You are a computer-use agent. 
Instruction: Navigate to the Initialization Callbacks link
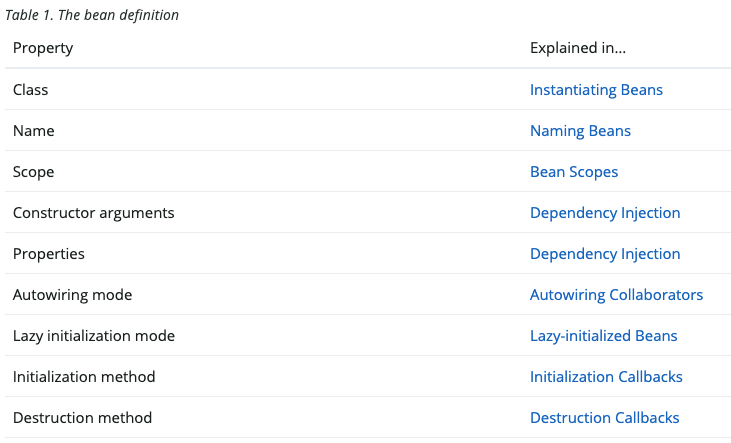tap(606, 377)
